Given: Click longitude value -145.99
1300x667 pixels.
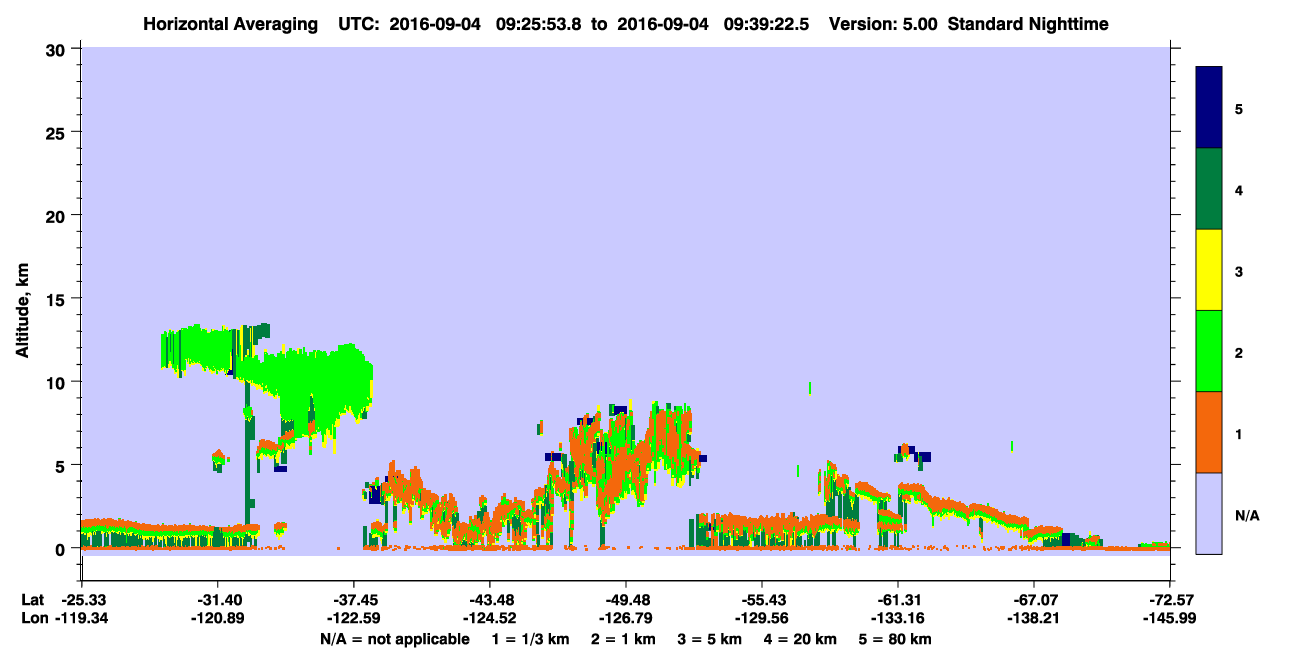Looking at the screenshot, I should (1170, 619).
